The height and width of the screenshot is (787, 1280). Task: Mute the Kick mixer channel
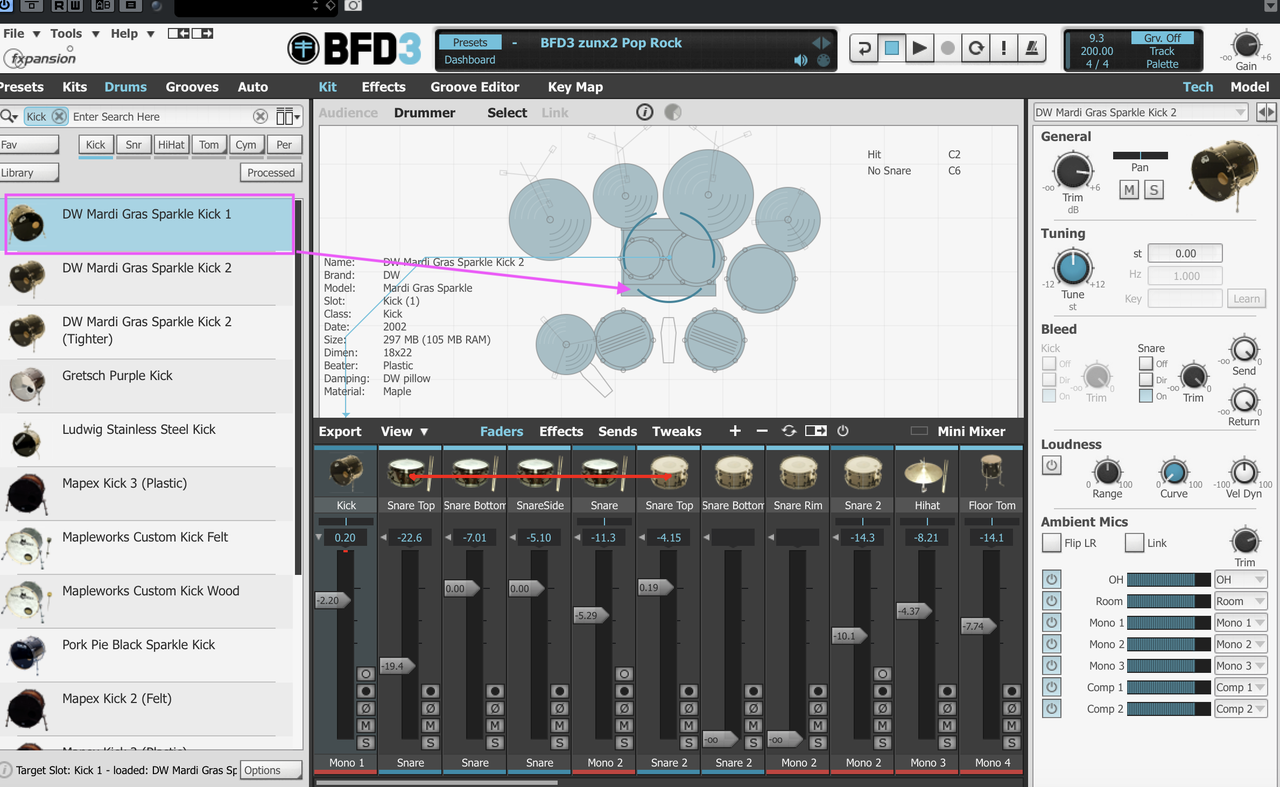point(366,725)
